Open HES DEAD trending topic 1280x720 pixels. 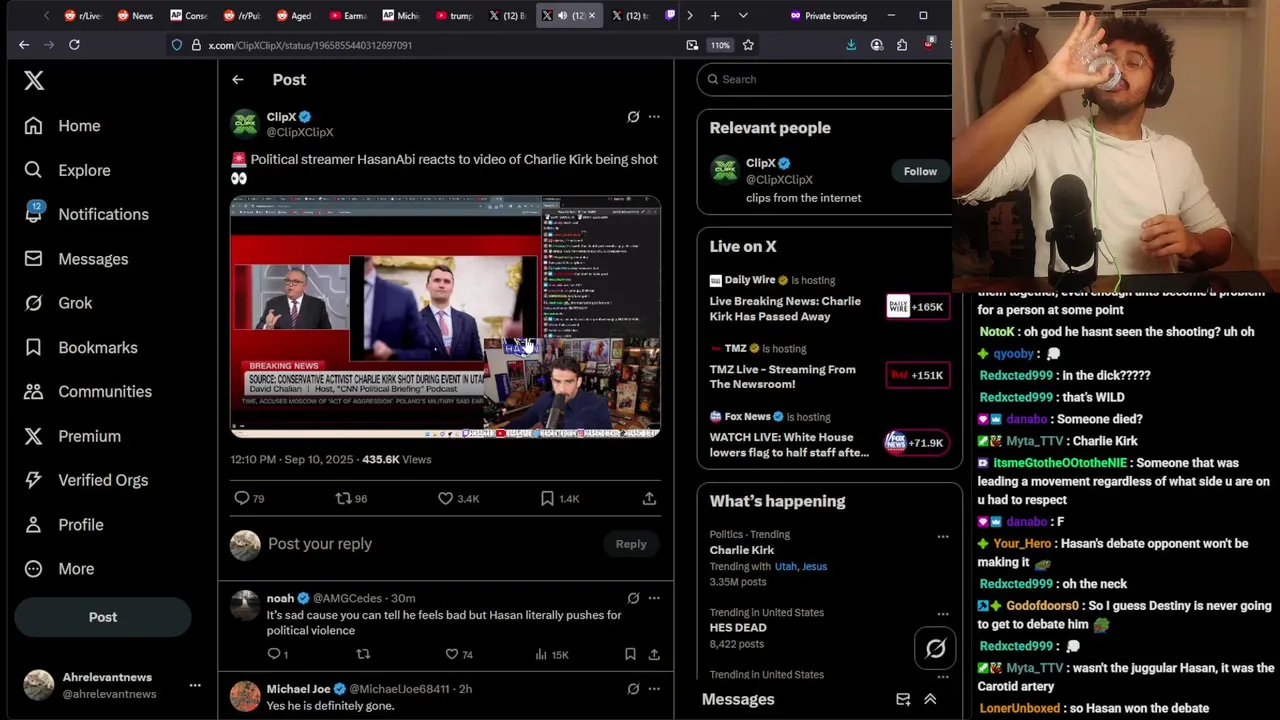pyautogui.click(x=738, y=628)
